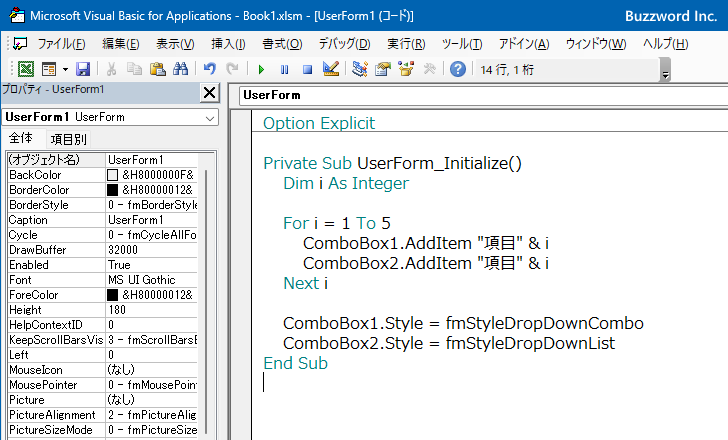Close the プロパティ - UserForm1 panel

[x=209, y=93]
